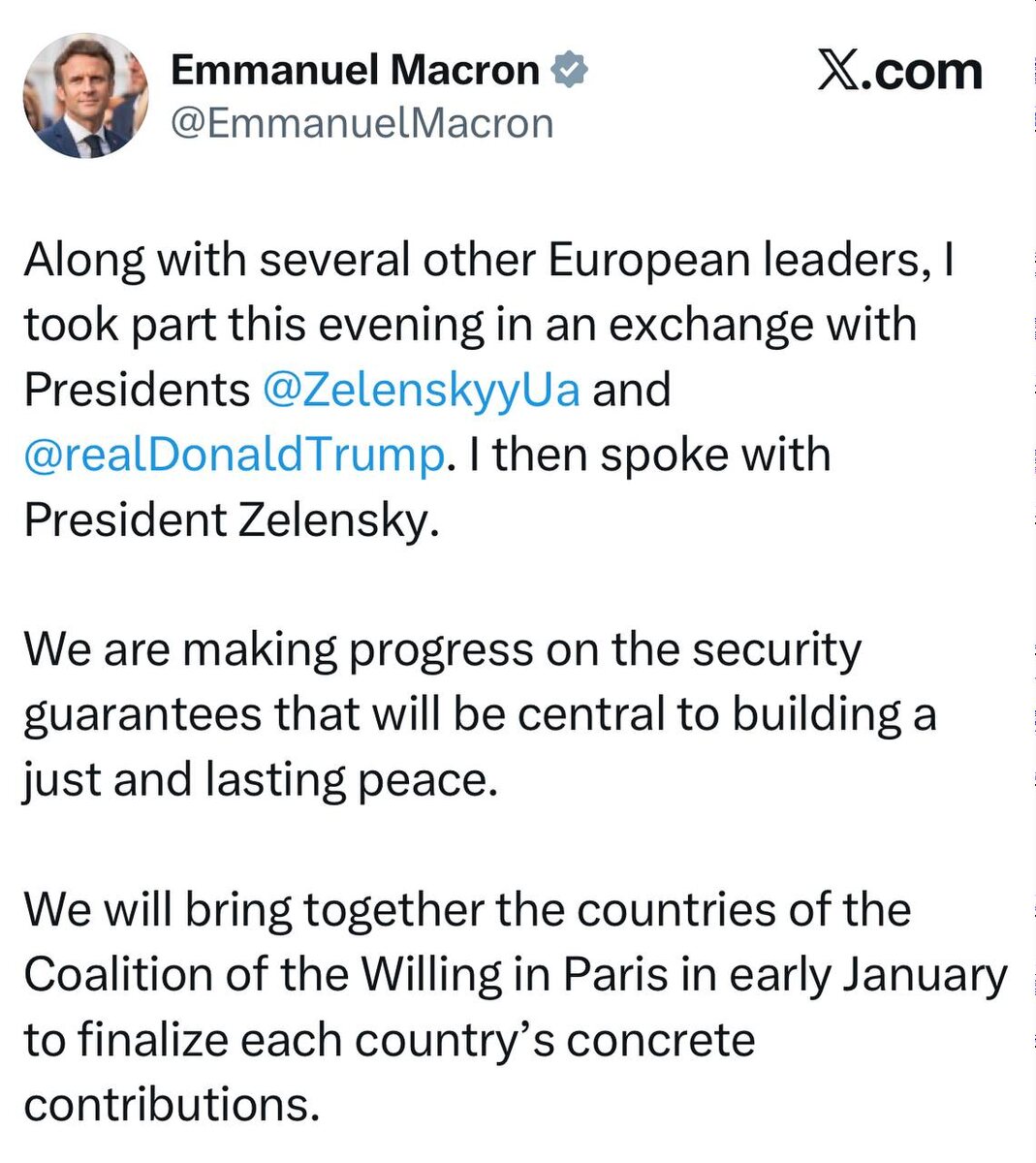Click the text "I then spoke with"
This screenshot has width=1036, height=1163.
649,455
